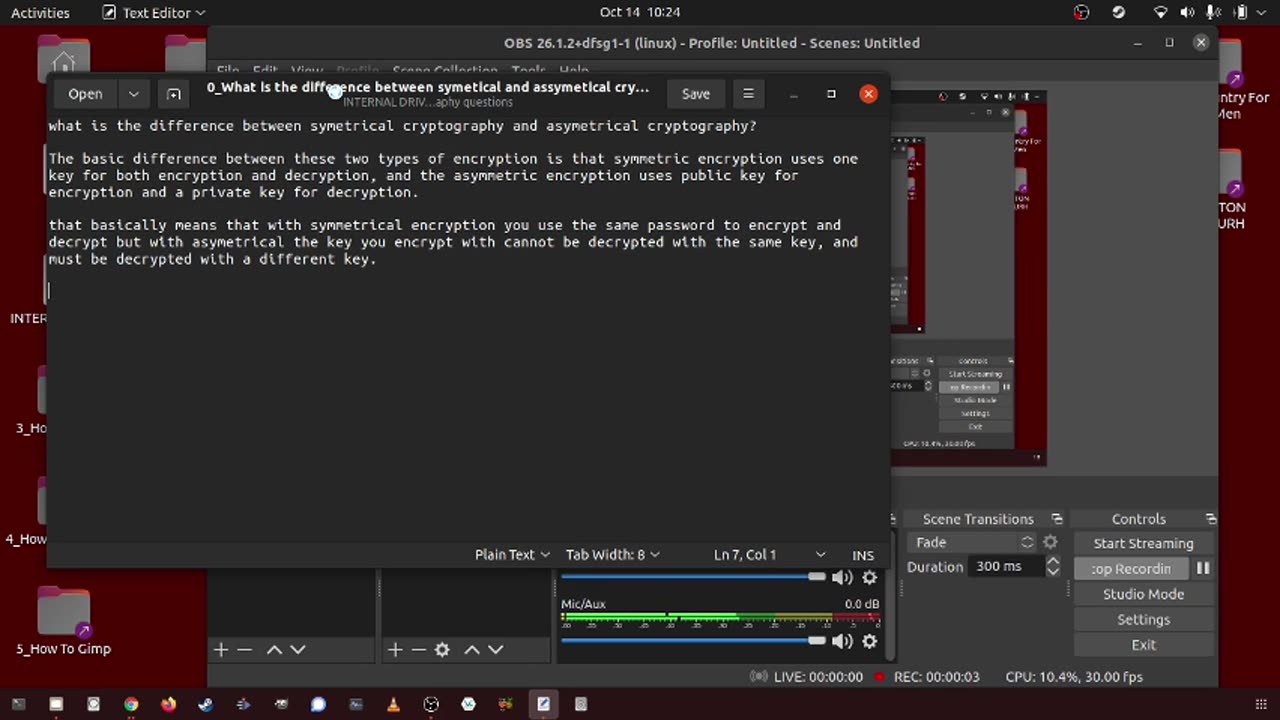Open clock and calendar Oct 14 10:24
Image resolution: width=1280 pixels, height=720 pixels.
pyautogui.click(x=640, y=13)
